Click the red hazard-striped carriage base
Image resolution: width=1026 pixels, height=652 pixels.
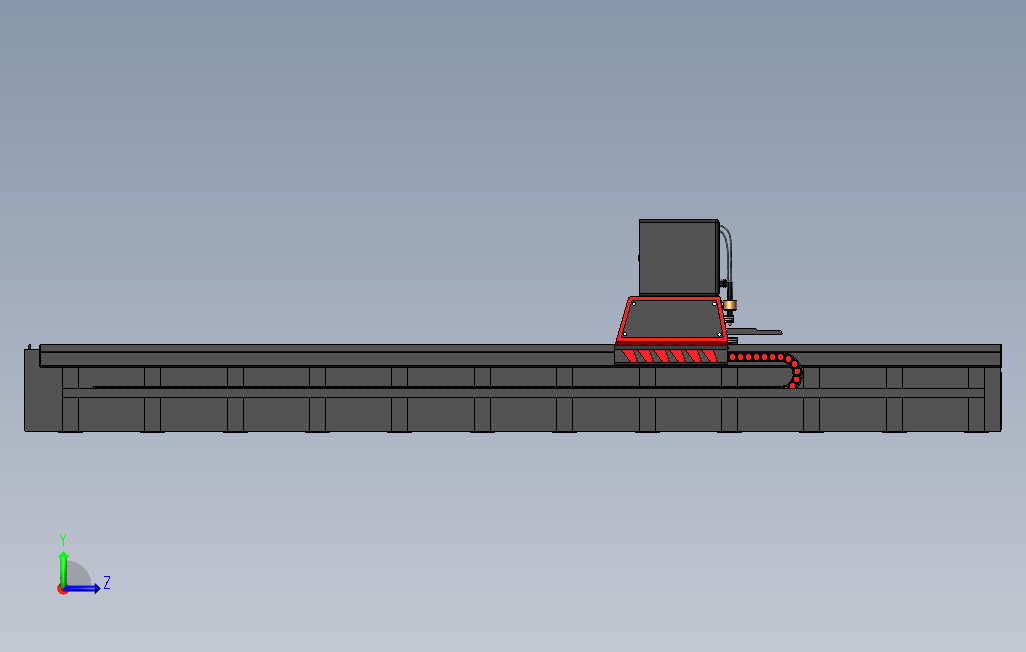coord(671,355)
